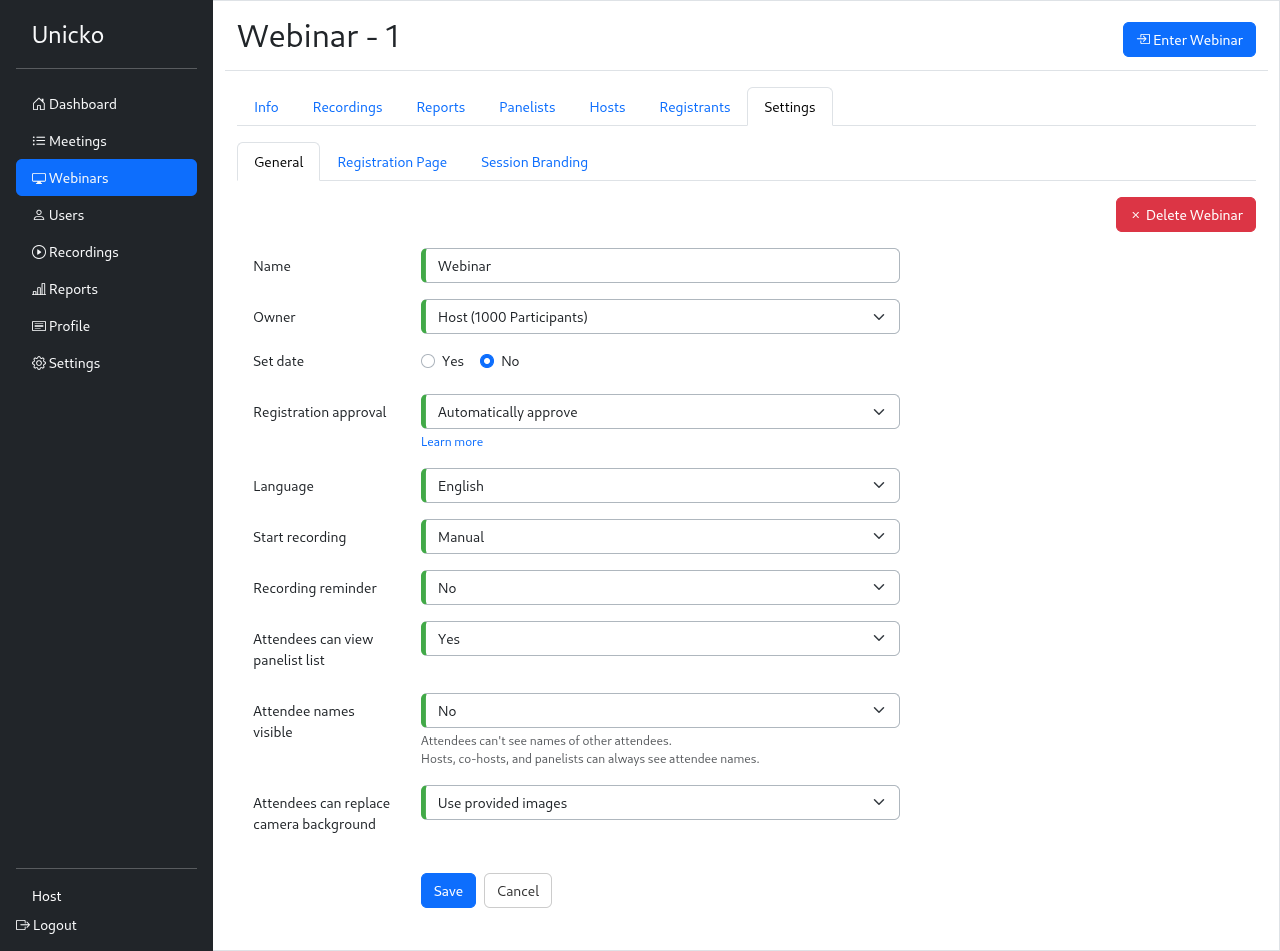Switch to the Panelists tab
1280x951 pixels.
tap(527, 107)
